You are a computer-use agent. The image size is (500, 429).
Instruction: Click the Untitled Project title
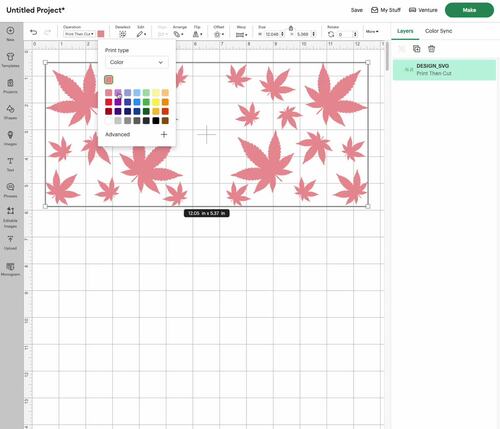click(35, 10)
